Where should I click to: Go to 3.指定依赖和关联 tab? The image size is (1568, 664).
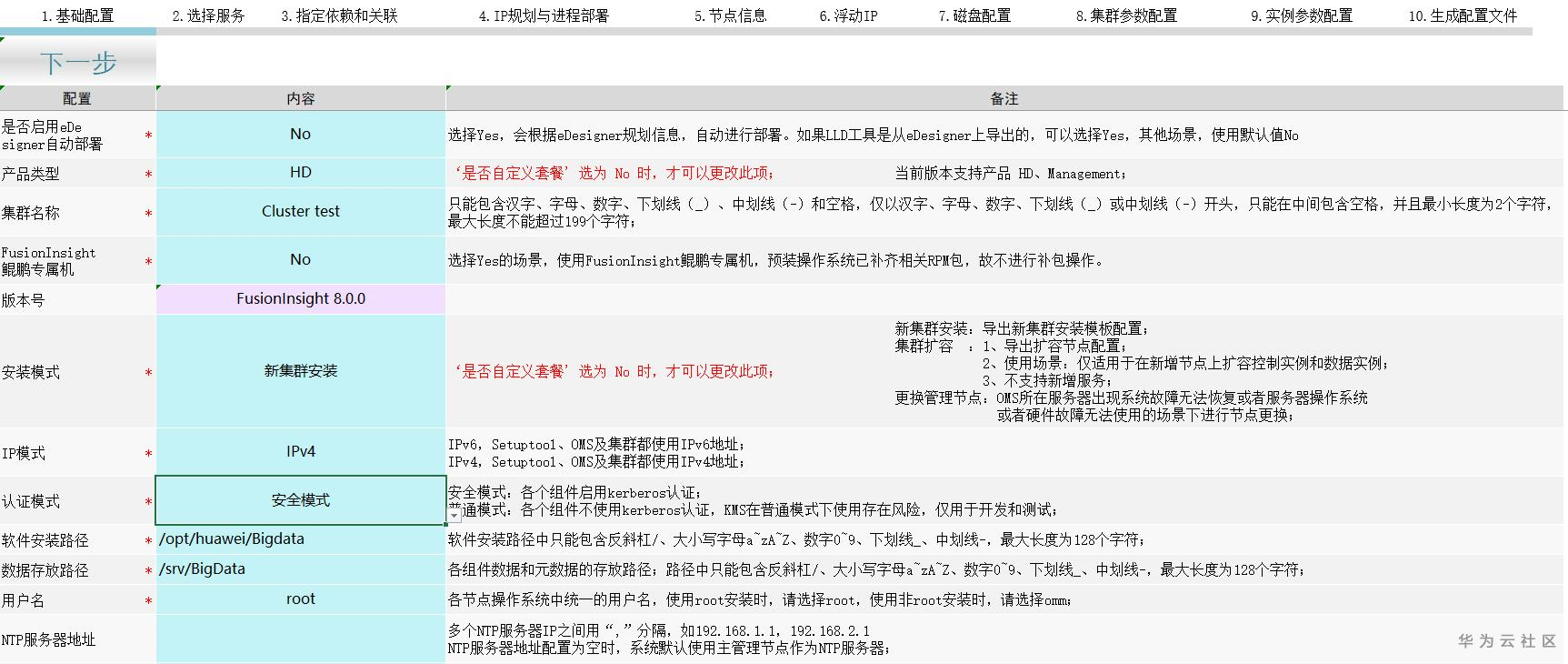[x=339, y=15]
